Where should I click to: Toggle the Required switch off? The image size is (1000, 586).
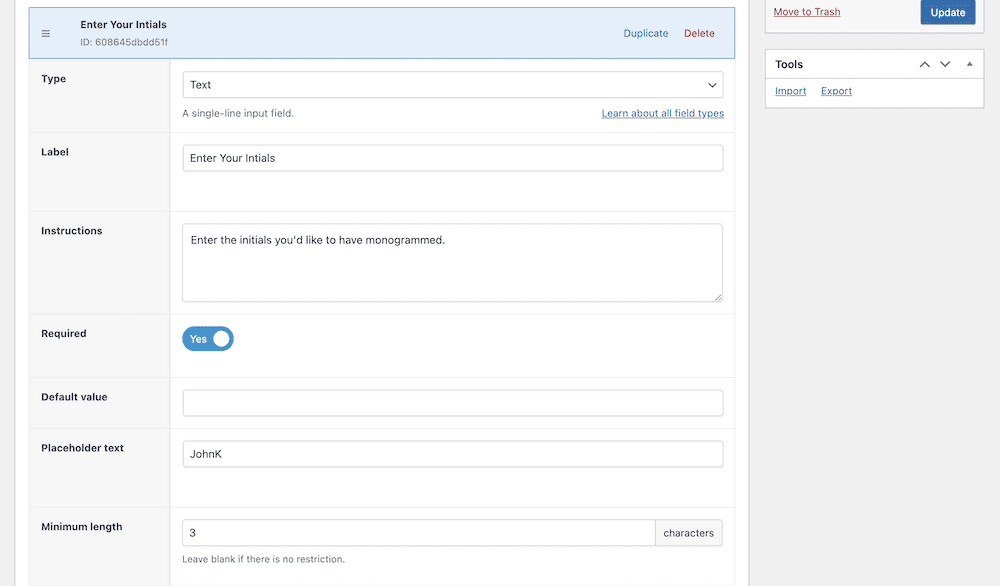pos(207,338)
